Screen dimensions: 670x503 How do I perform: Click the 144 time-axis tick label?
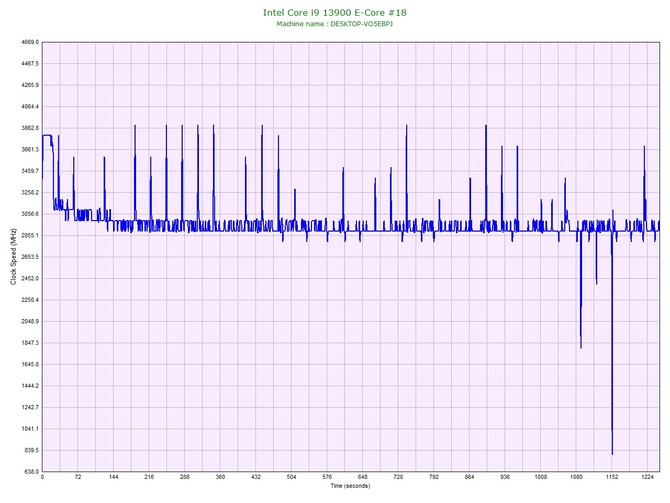coord(113,477)
